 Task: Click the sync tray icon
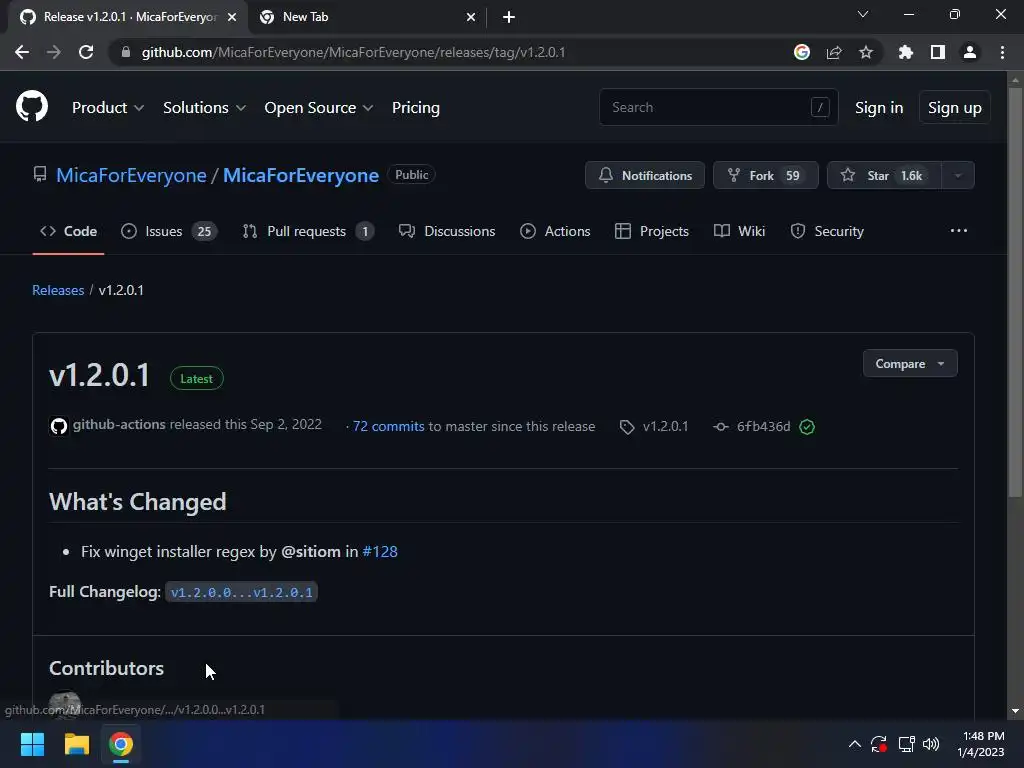879,744
